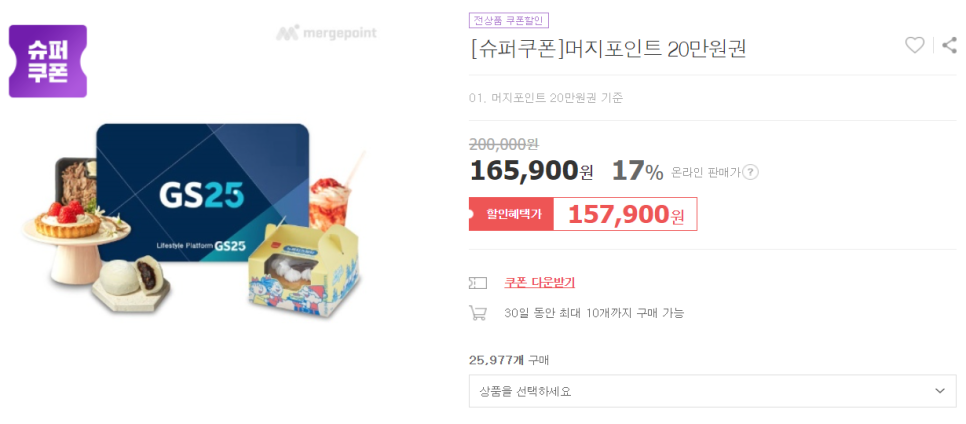Click the purple 슈퍼쿠폰 badge
This screenshot has width=966, height=424.
pos(47,61)
